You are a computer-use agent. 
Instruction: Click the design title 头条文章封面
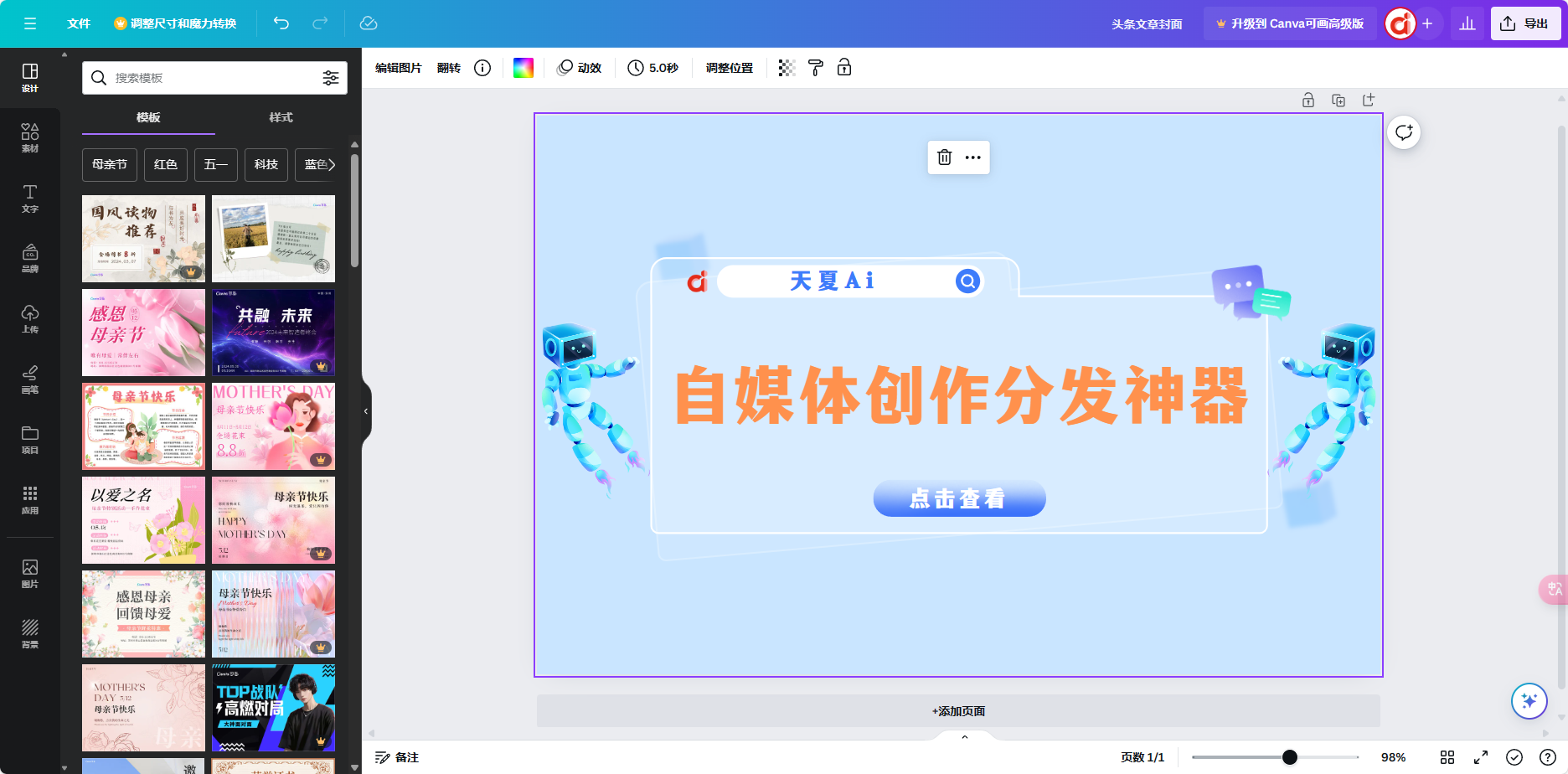point(1147,24)
